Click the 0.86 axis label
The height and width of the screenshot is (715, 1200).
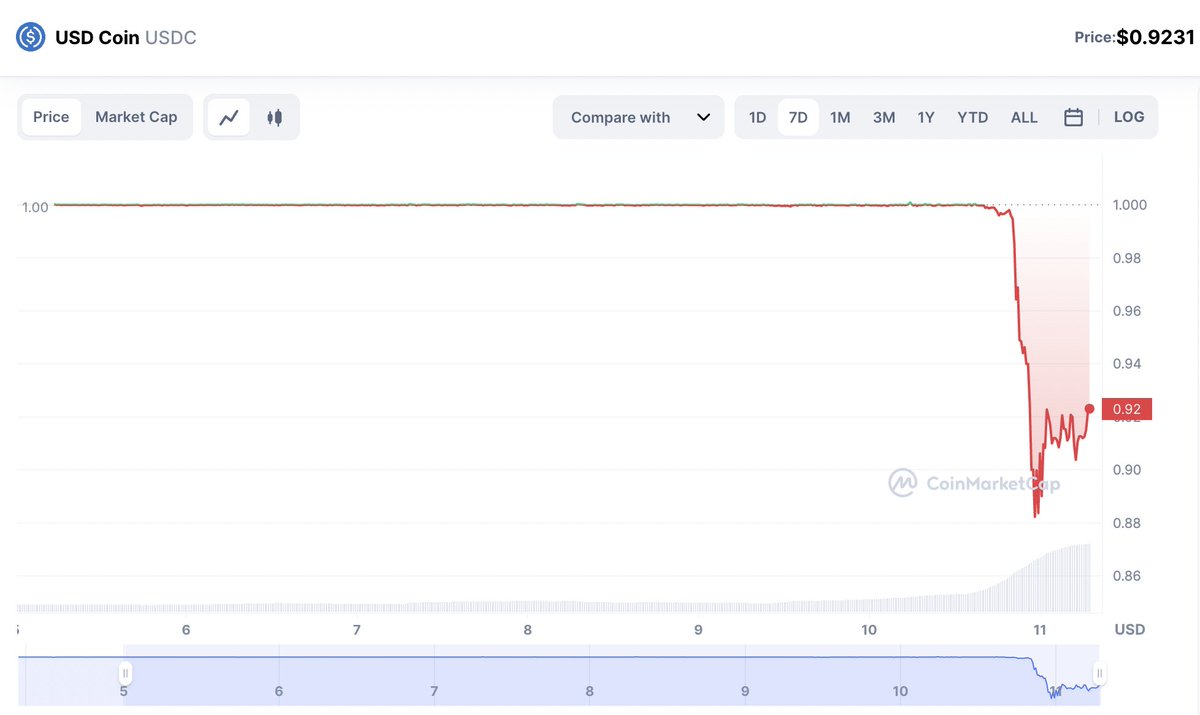1126,576
